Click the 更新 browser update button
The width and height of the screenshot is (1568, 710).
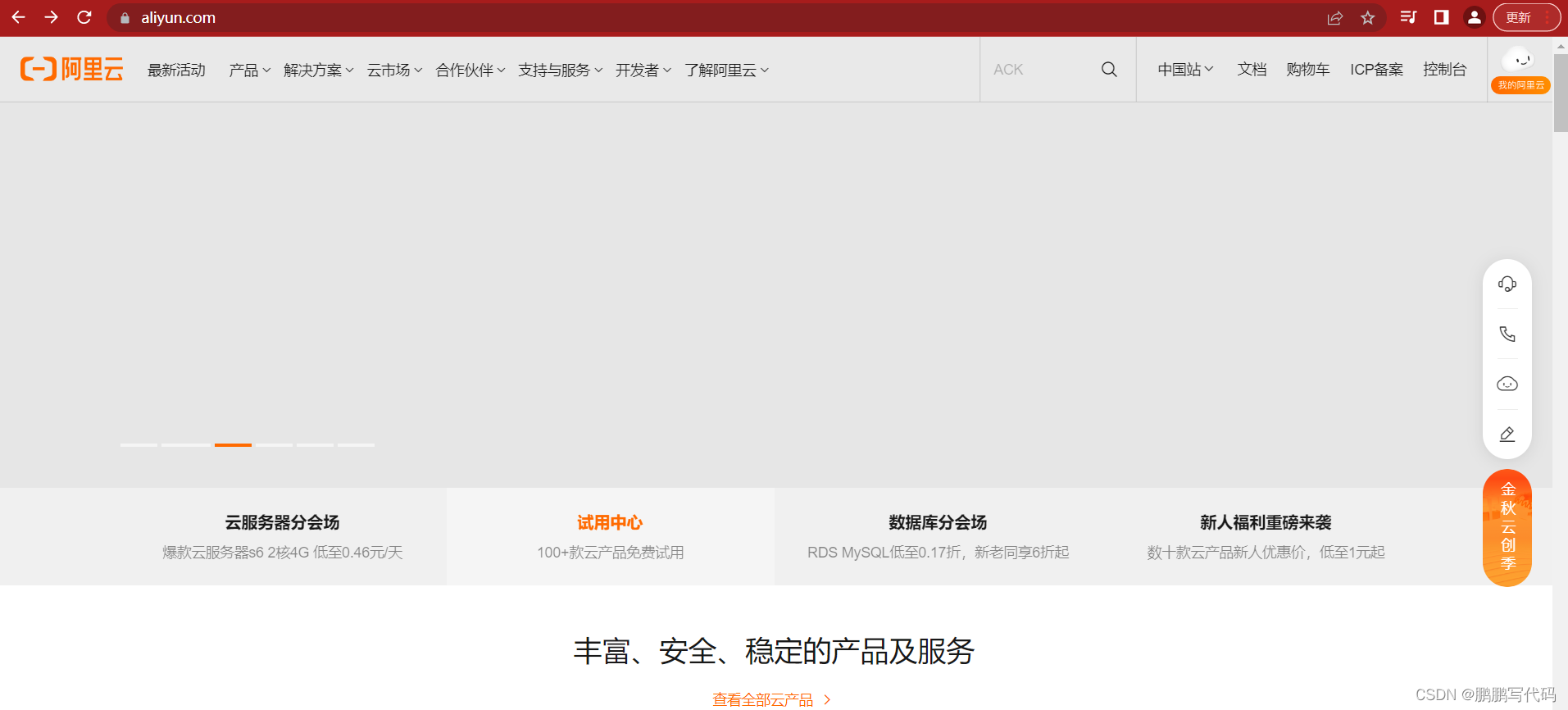coord(1526,17)
